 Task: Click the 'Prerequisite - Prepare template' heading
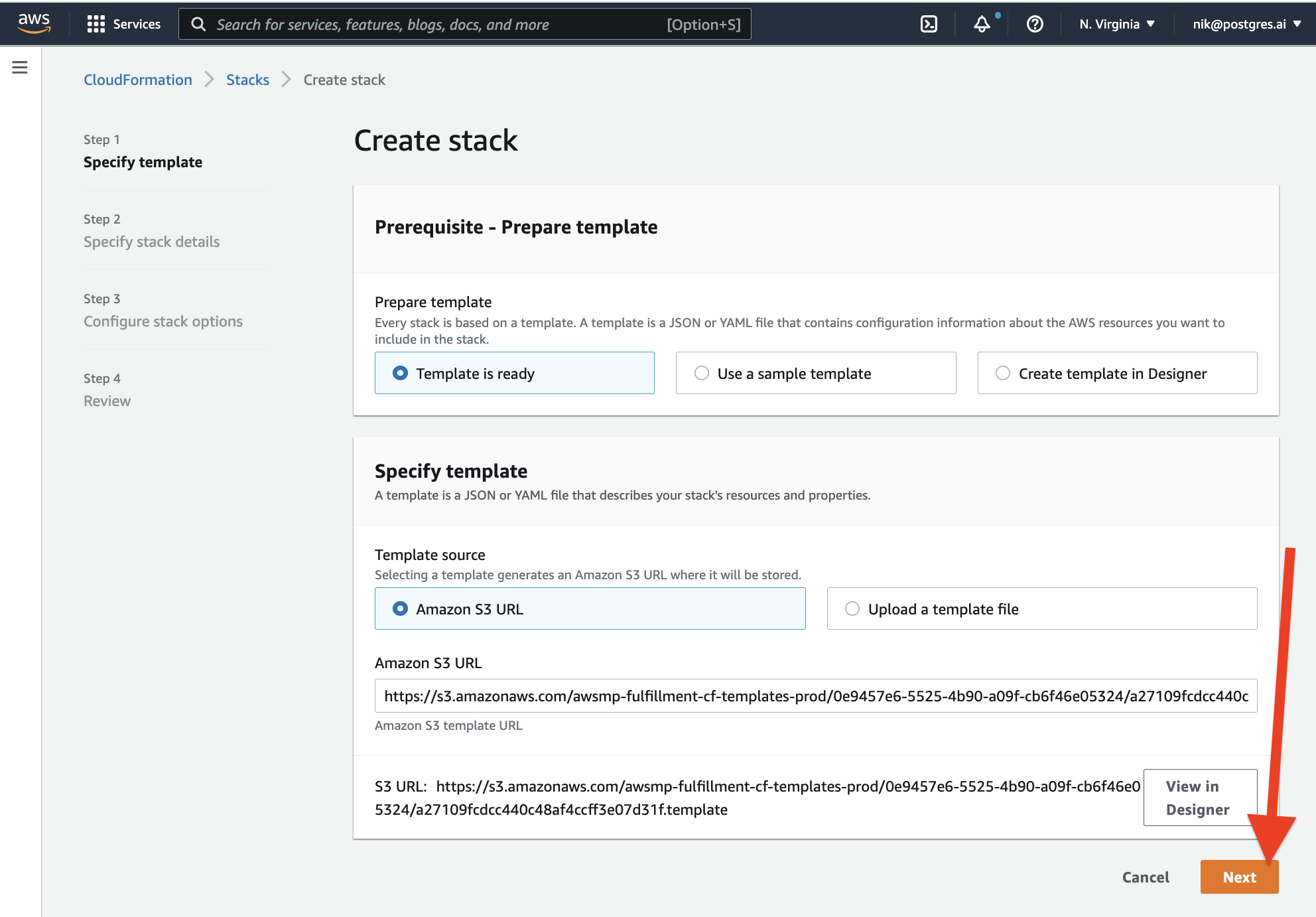pyautogui.click(x=516, y=227)
